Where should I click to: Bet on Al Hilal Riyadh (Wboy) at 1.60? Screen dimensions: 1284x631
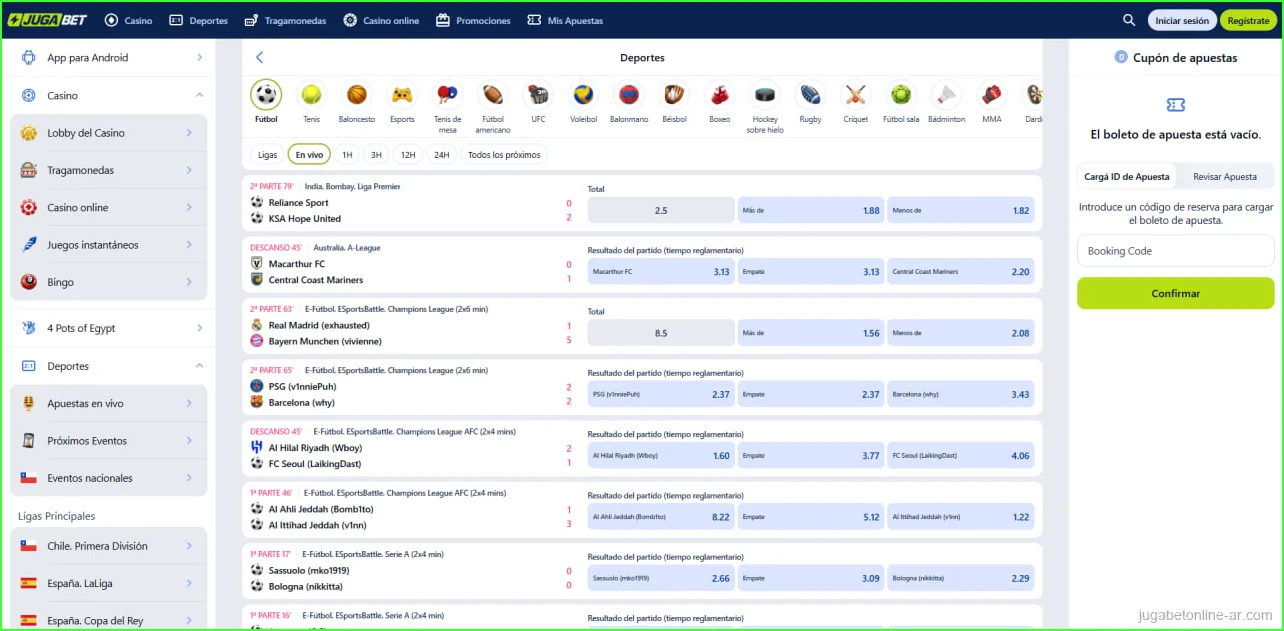pos(661,455)
